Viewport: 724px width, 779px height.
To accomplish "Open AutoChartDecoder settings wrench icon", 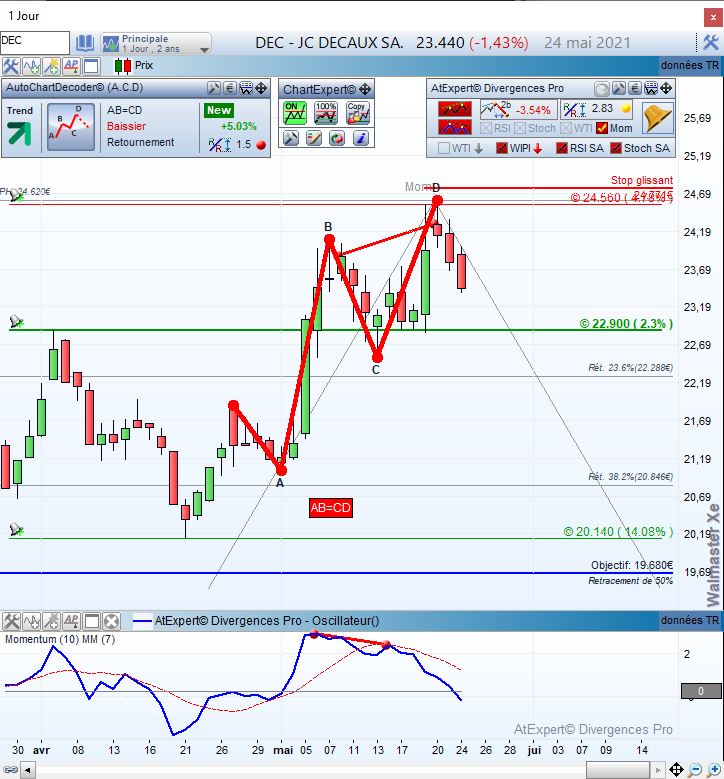I will 214,88.
